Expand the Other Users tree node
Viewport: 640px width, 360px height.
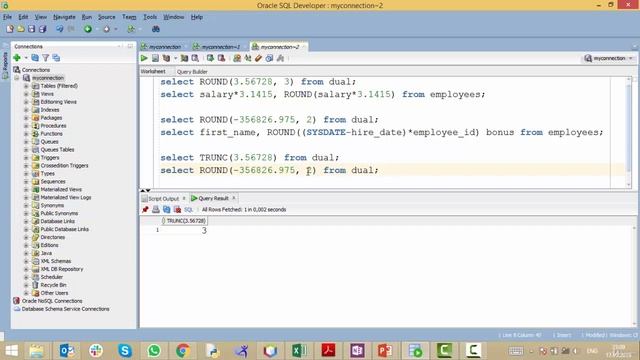tap(26, 293)
